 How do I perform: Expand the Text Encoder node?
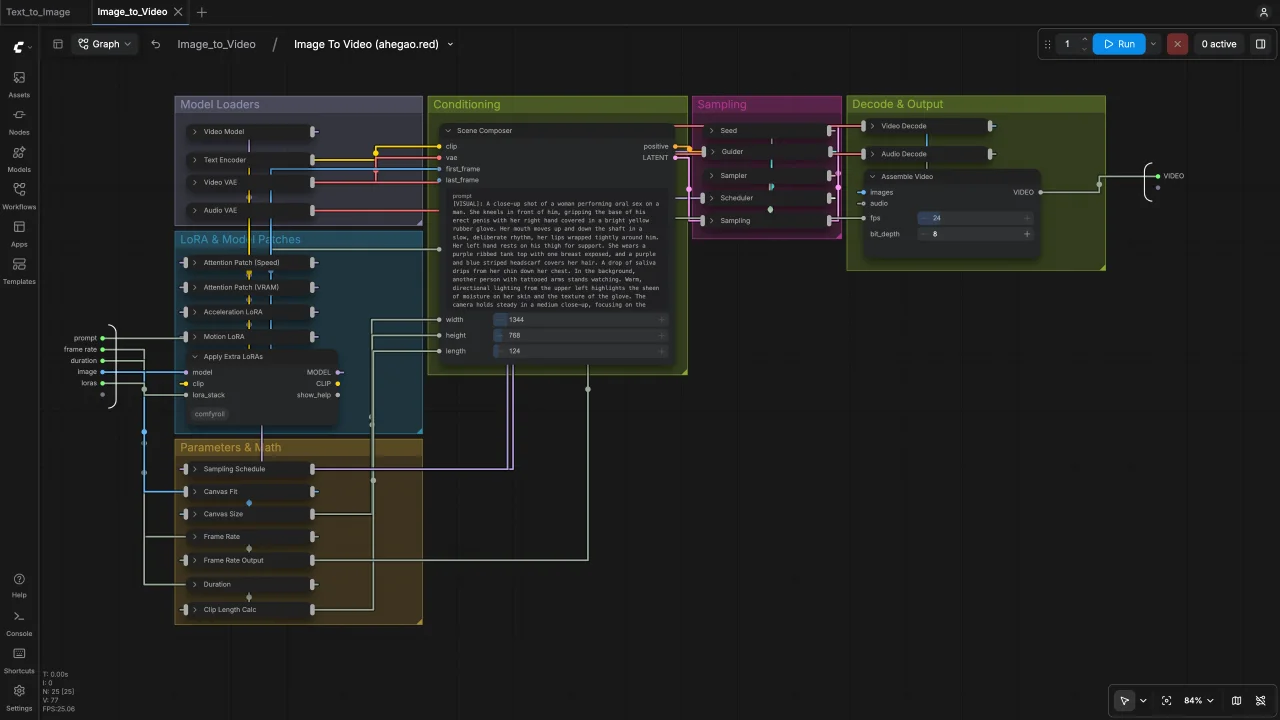click(x=195, y=160)
